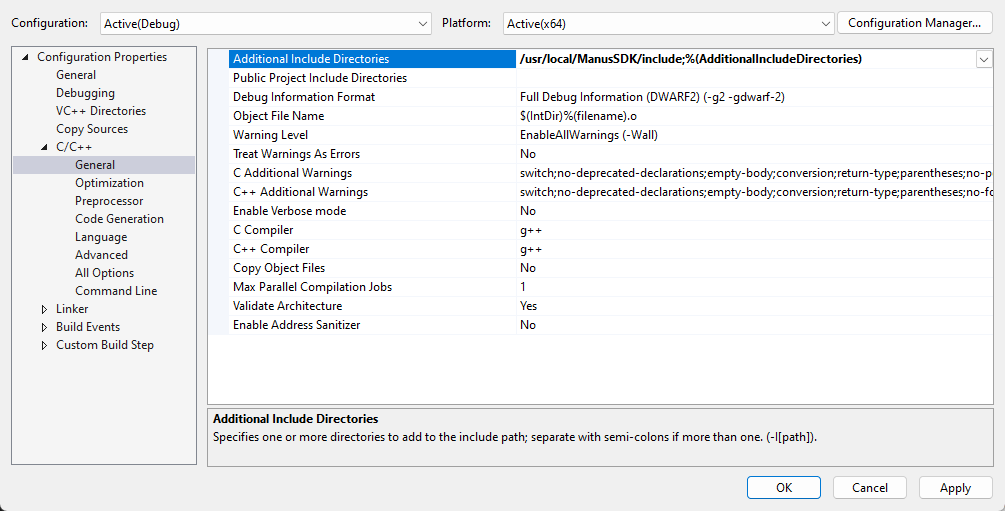Collapse the C/C++ tree node
This screenshot has width=1005, height=511.
point(44,147)
